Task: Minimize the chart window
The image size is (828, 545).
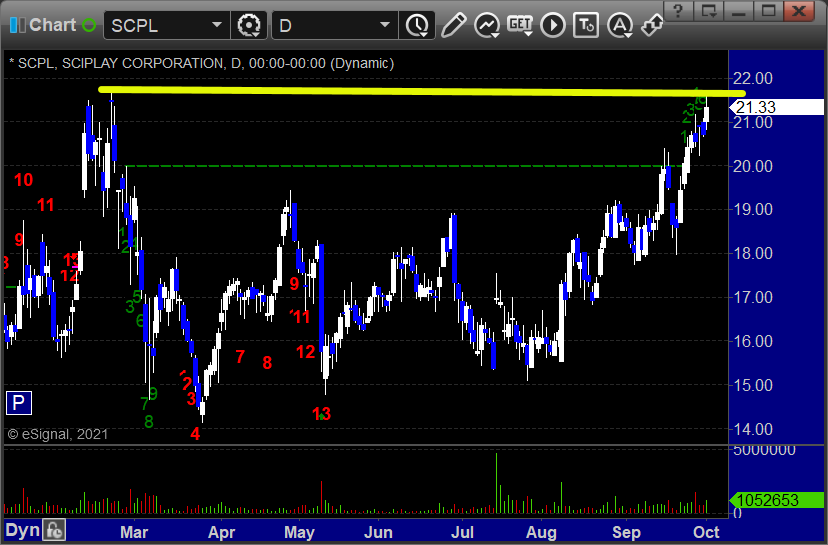Action: pos(738,11)
